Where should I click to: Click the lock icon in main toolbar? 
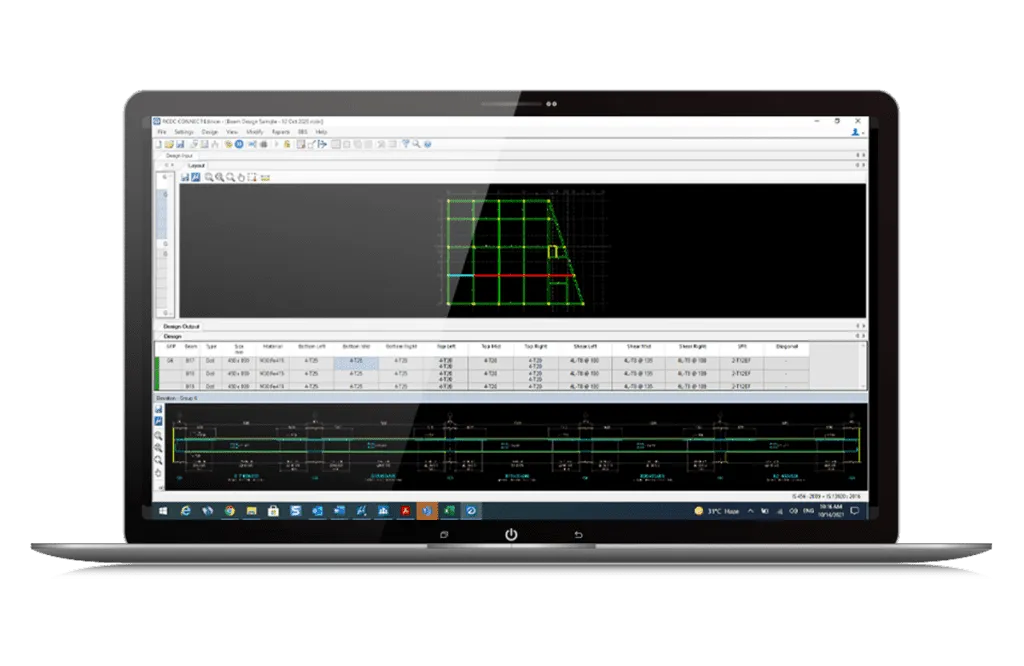pos(287,144)
